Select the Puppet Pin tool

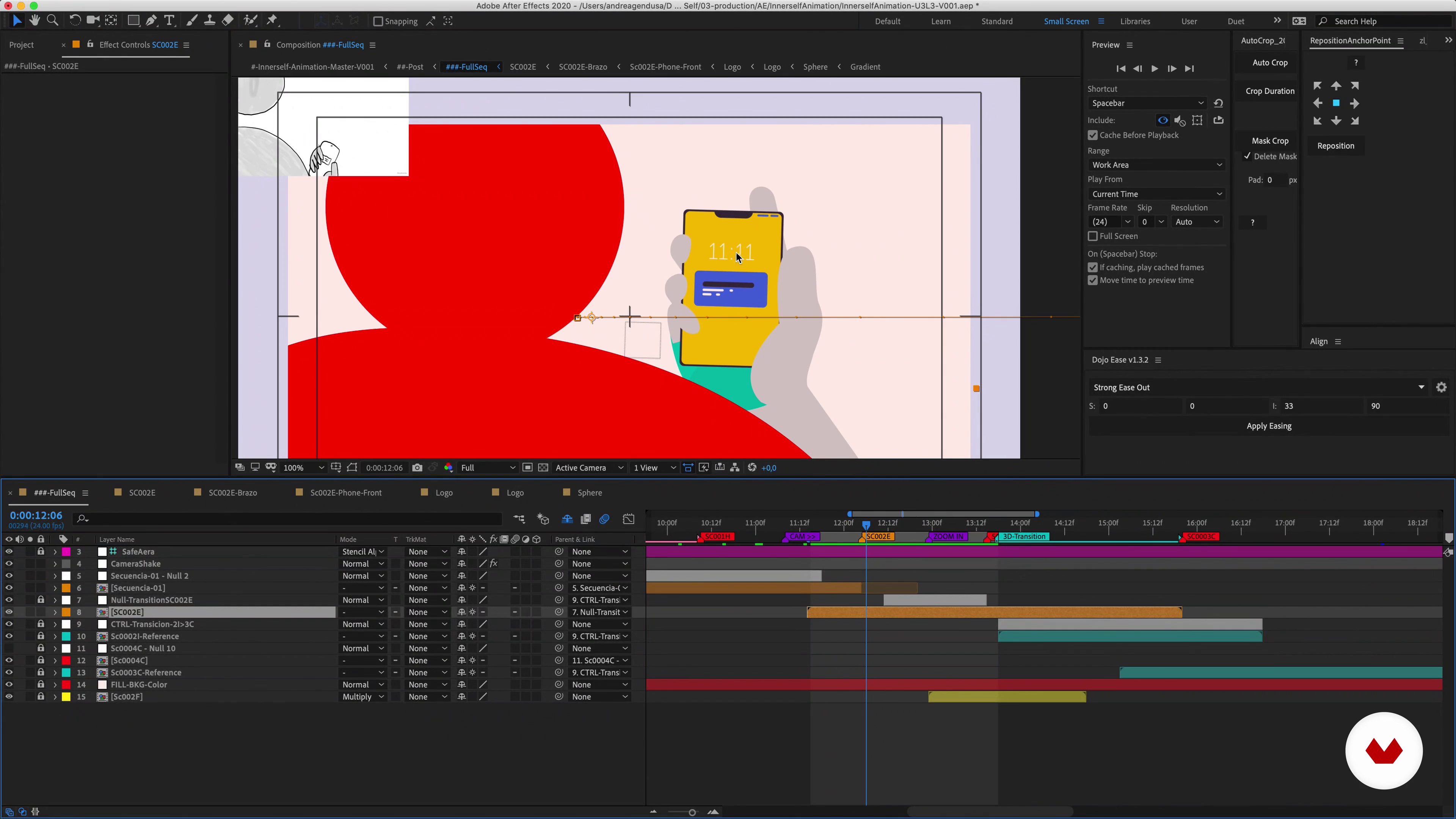272,21
